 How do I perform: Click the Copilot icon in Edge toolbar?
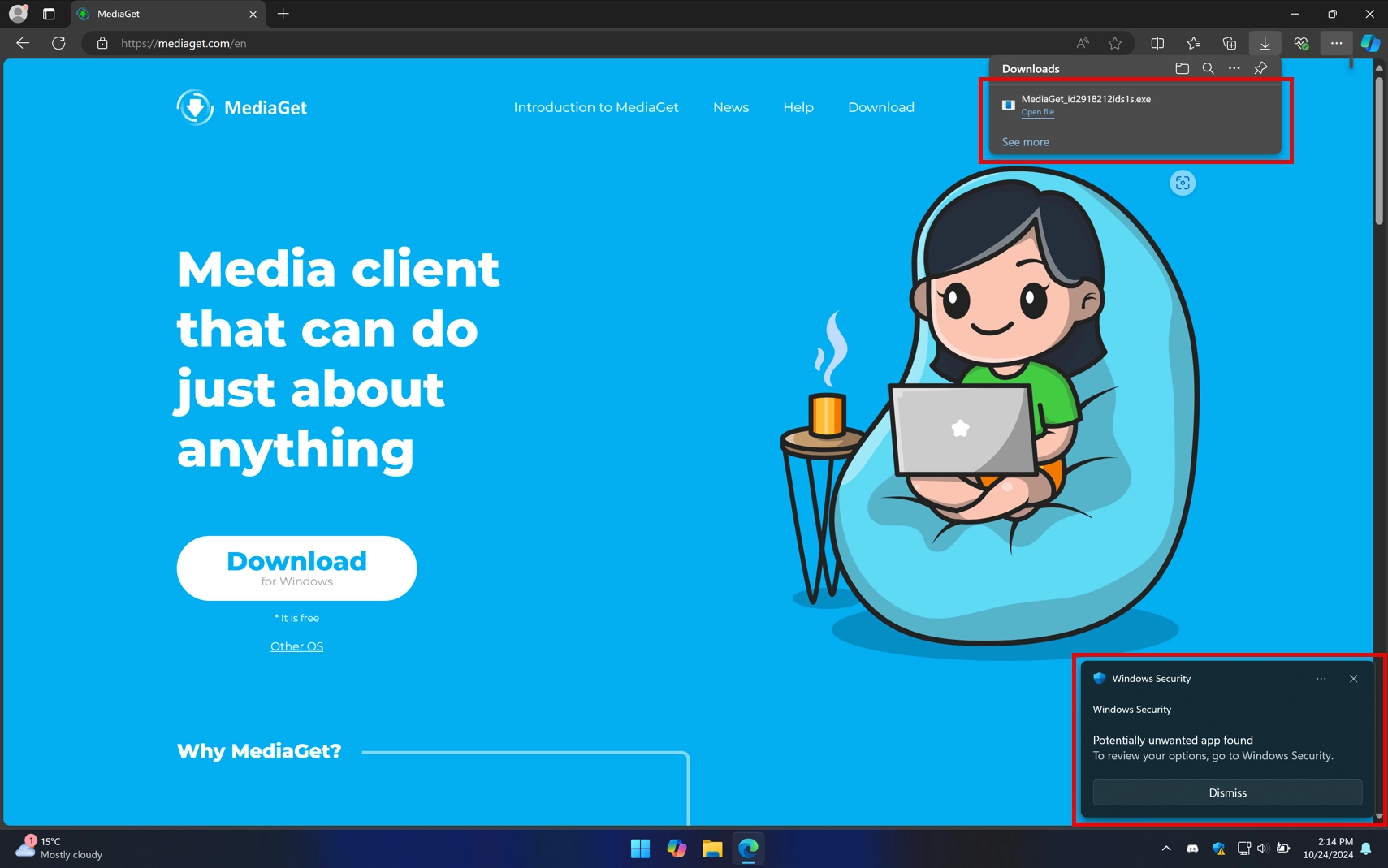tap(1370, 43)
